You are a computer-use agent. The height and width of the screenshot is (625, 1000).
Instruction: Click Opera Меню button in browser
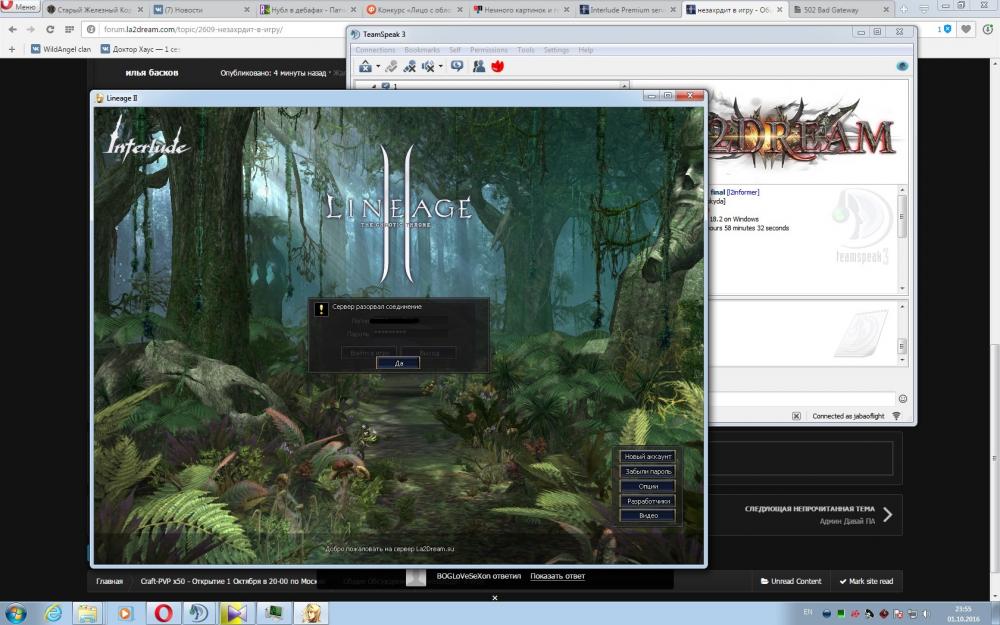click(x=20, y=7)
